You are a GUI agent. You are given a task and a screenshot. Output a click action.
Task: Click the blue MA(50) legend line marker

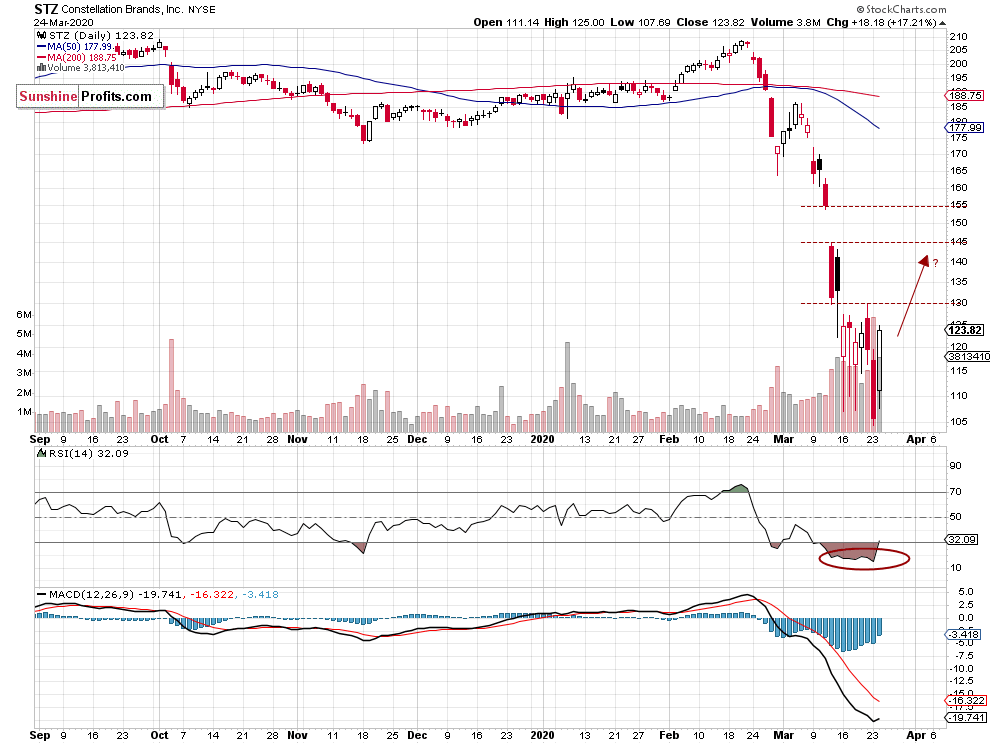[x=41, y=47]
